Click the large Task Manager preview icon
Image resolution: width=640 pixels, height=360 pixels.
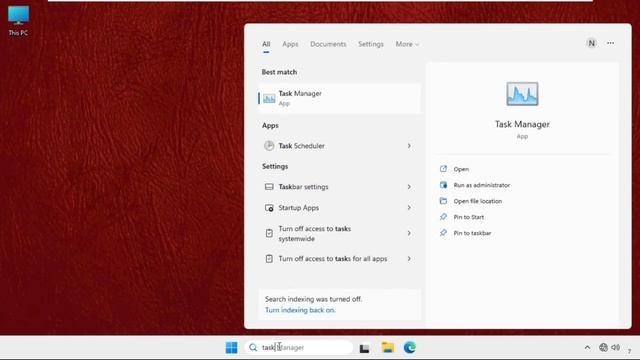pos(522,94)
